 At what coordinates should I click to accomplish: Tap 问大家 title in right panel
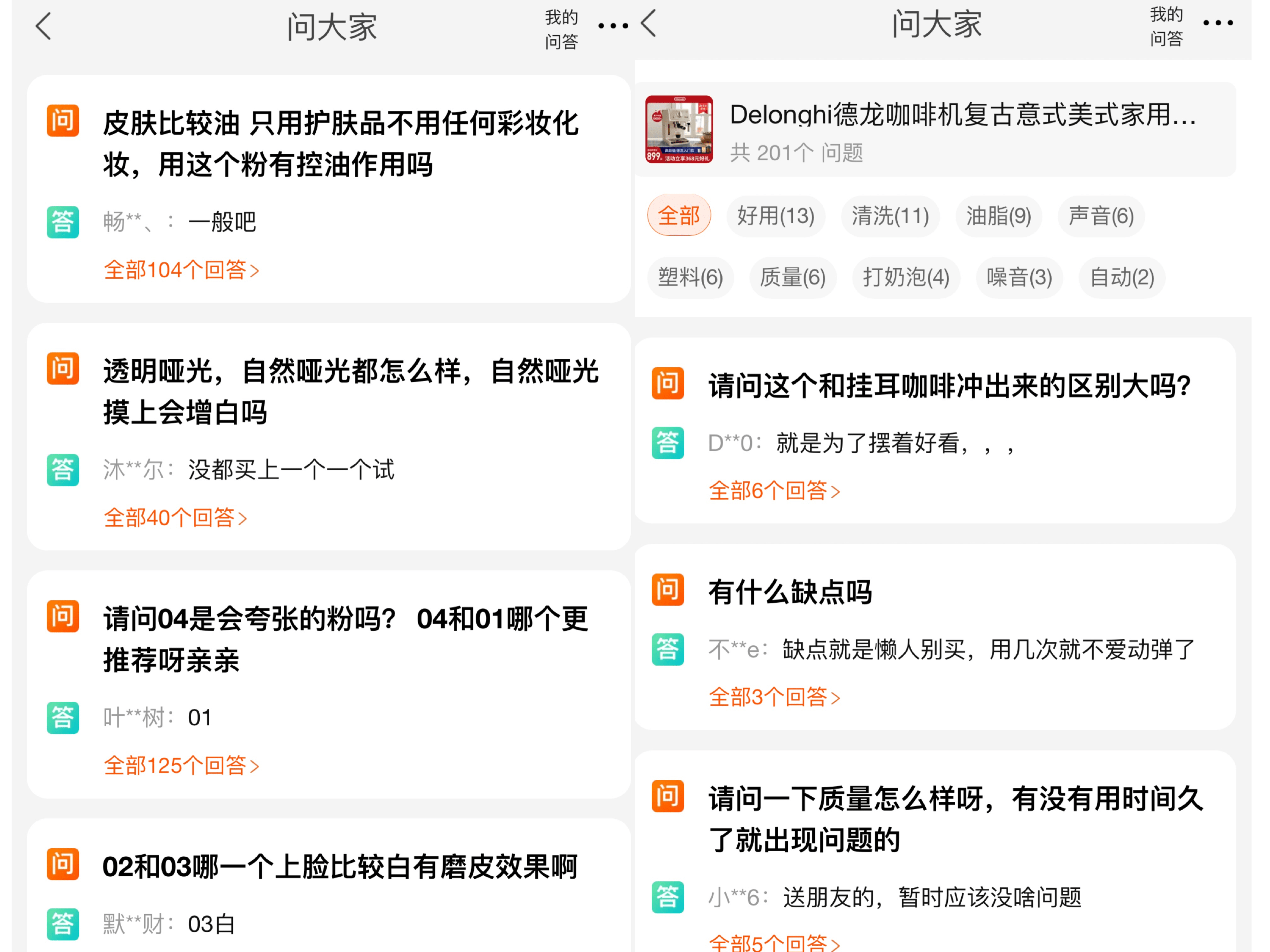(x=936, y=24)
